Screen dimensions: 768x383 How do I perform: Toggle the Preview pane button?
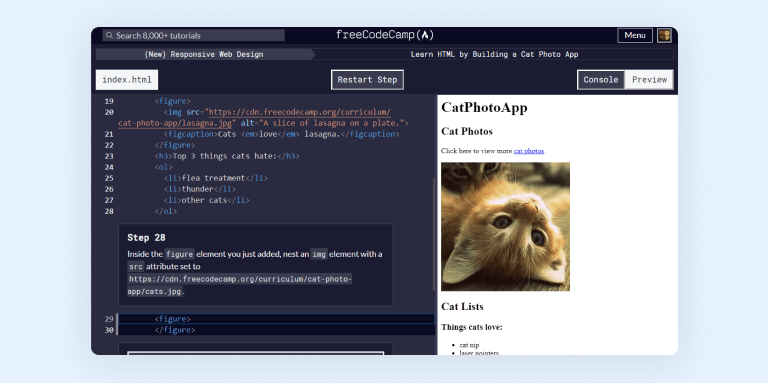(649, 80)
